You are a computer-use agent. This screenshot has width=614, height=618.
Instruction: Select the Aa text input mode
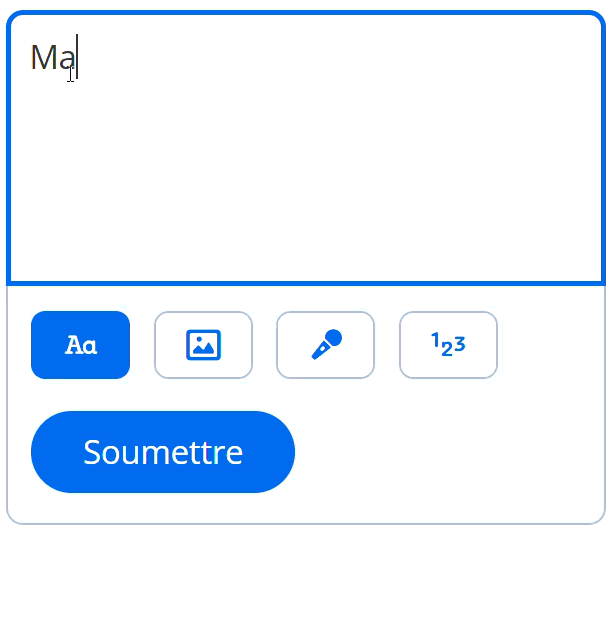click(x=80, y=345)
